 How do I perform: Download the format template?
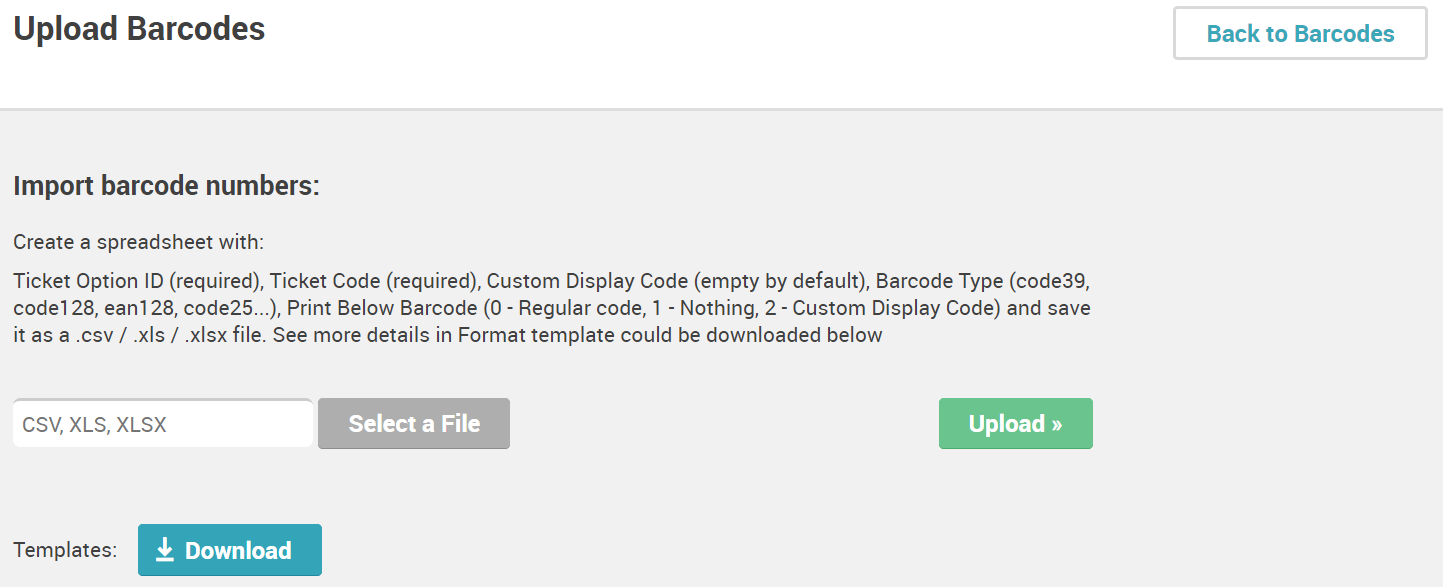pyautogui.click(x=230, y=550)
